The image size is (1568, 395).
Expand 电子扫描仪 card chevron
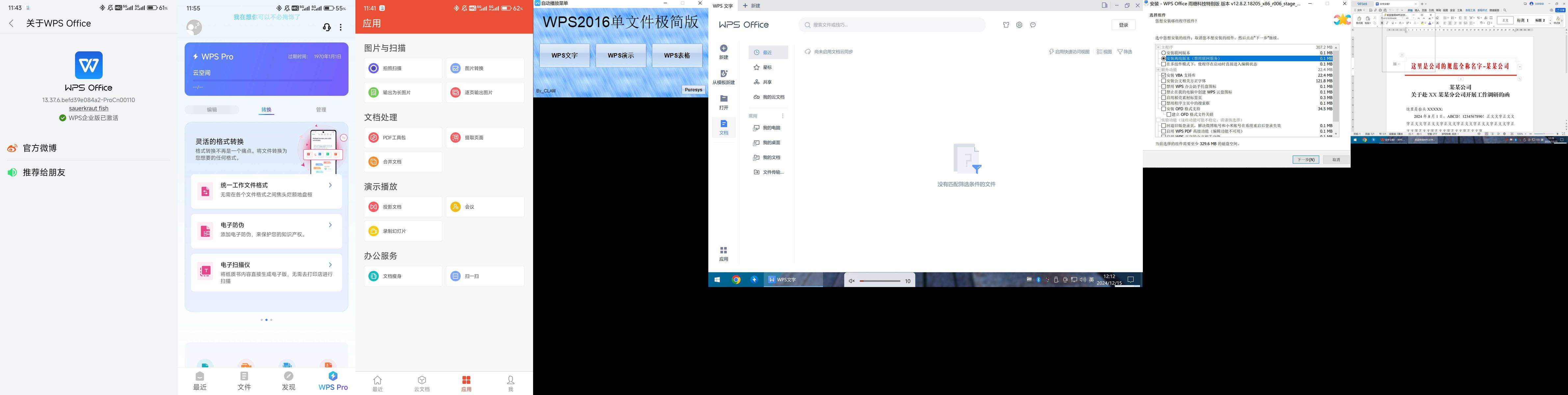[x=330, y=265]
